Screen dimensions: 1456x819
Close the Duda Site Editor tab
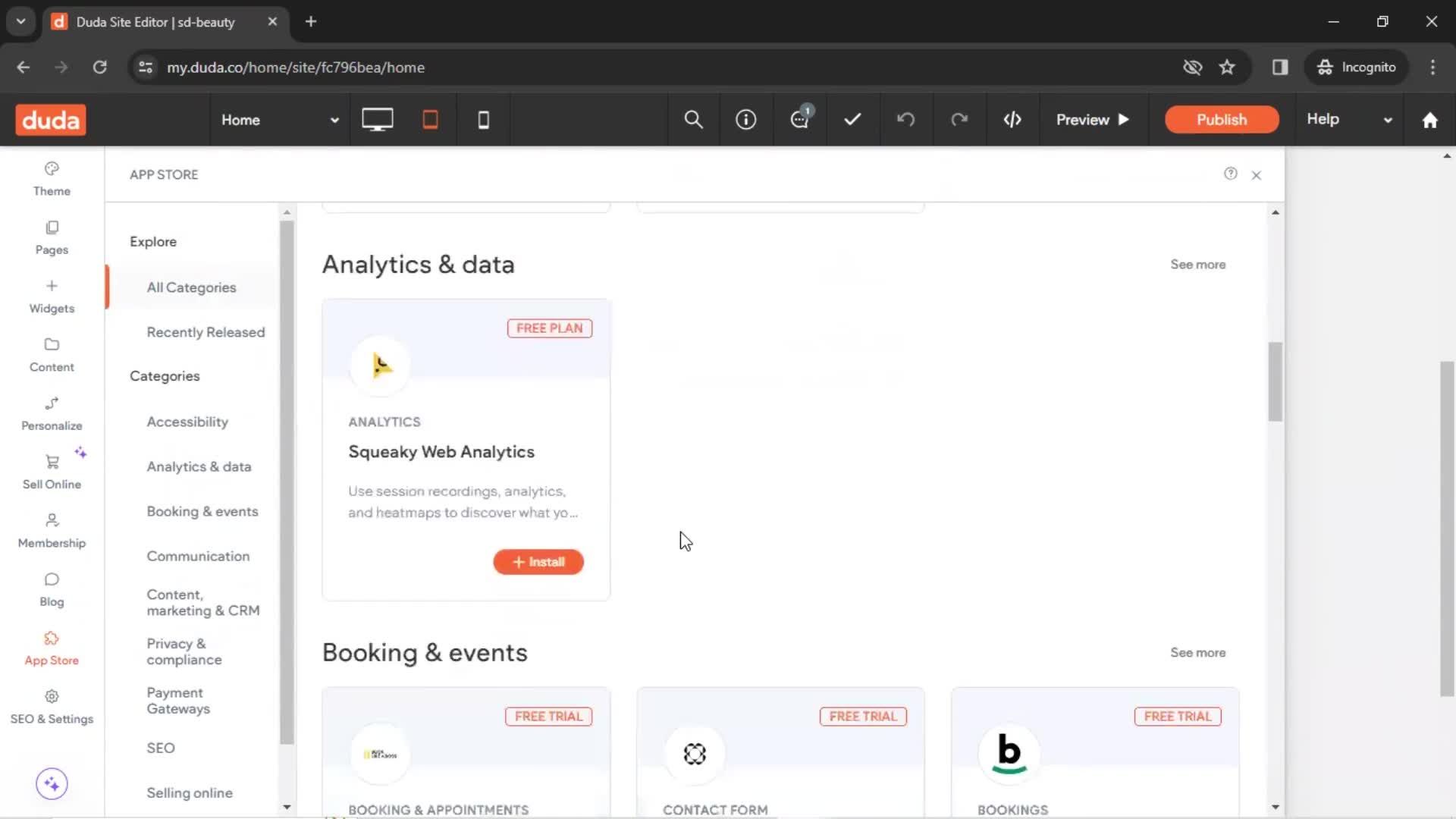click(x=272, y=21)
